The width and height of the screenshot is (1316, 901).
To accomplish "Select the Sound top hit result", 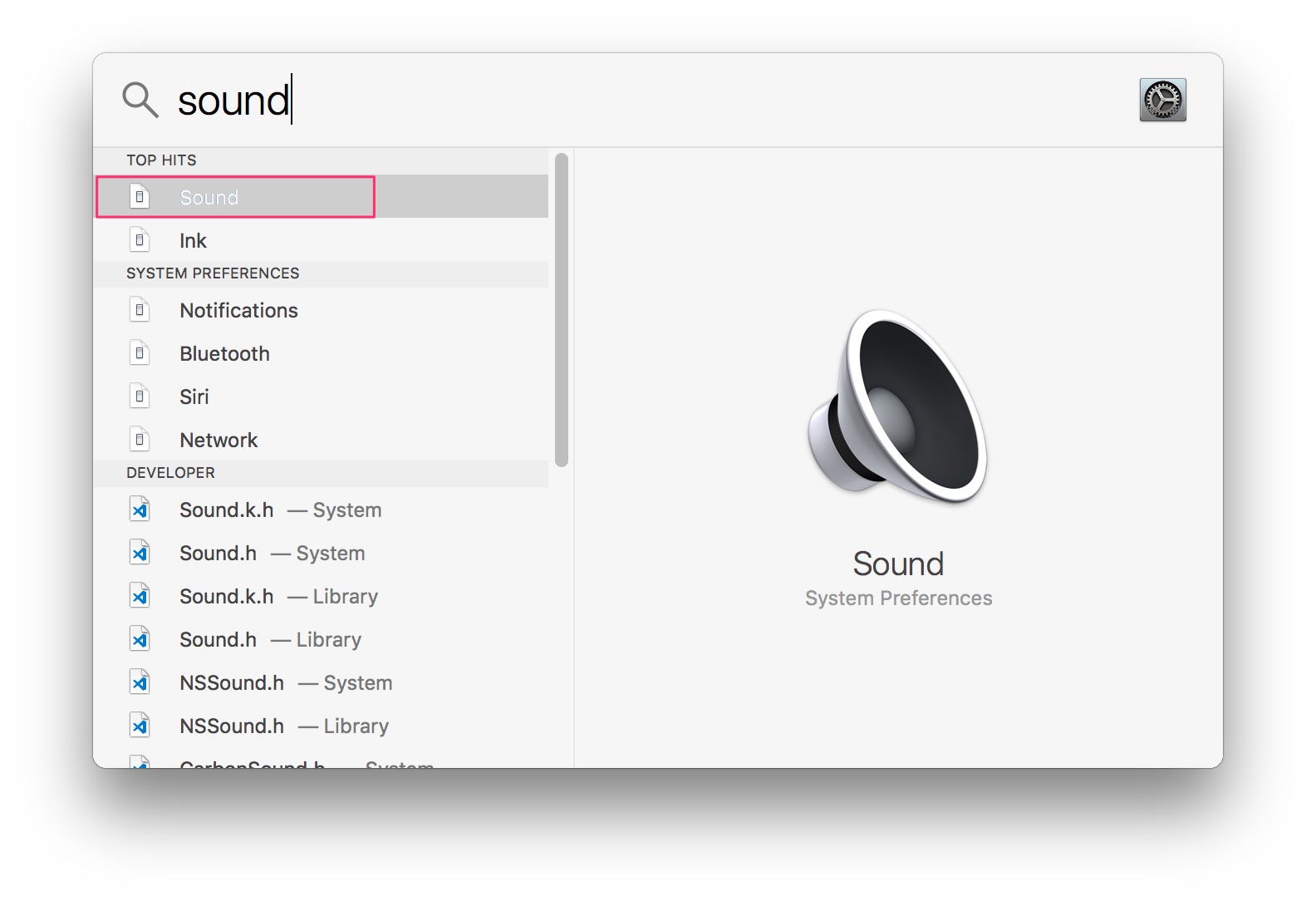I will pyautogui.click(x=321, y=197).
